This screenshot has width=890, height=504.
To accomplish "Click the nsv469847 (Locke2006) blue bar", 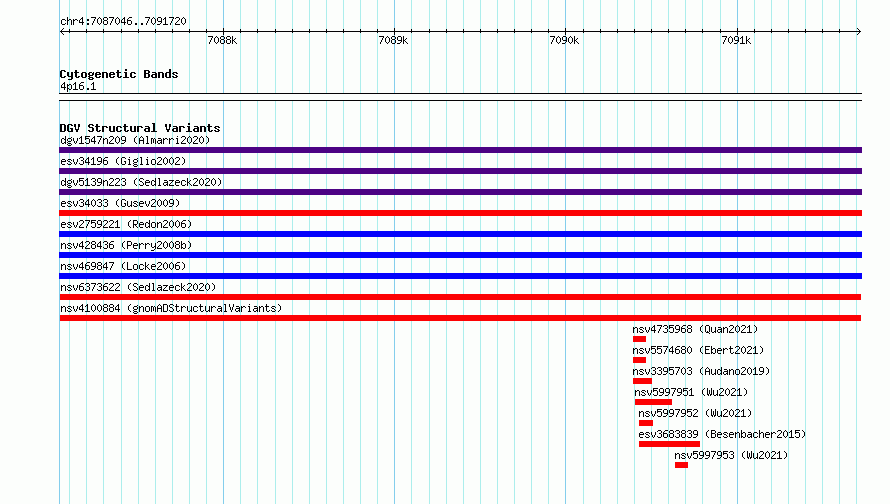I will pos(460,276).
